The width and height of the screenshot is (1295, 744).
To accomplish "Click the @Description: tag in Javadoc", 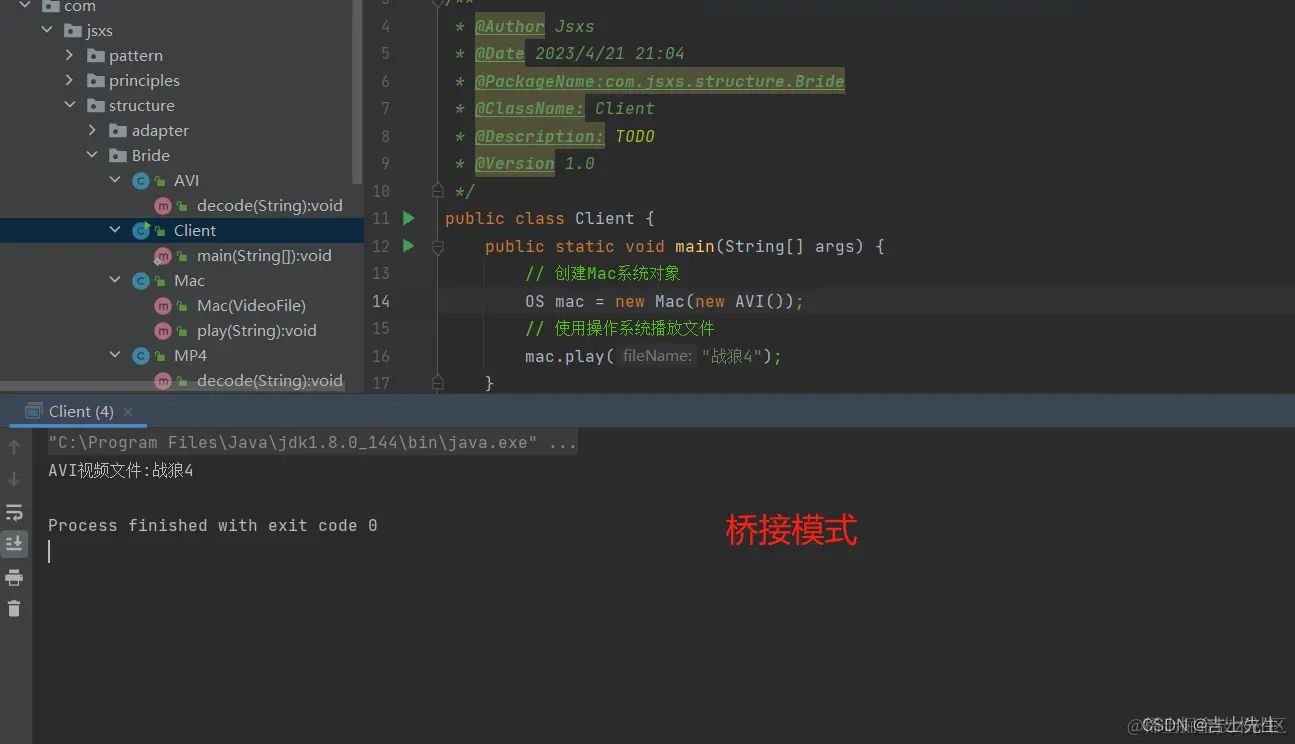I will (x=540, y=136).
